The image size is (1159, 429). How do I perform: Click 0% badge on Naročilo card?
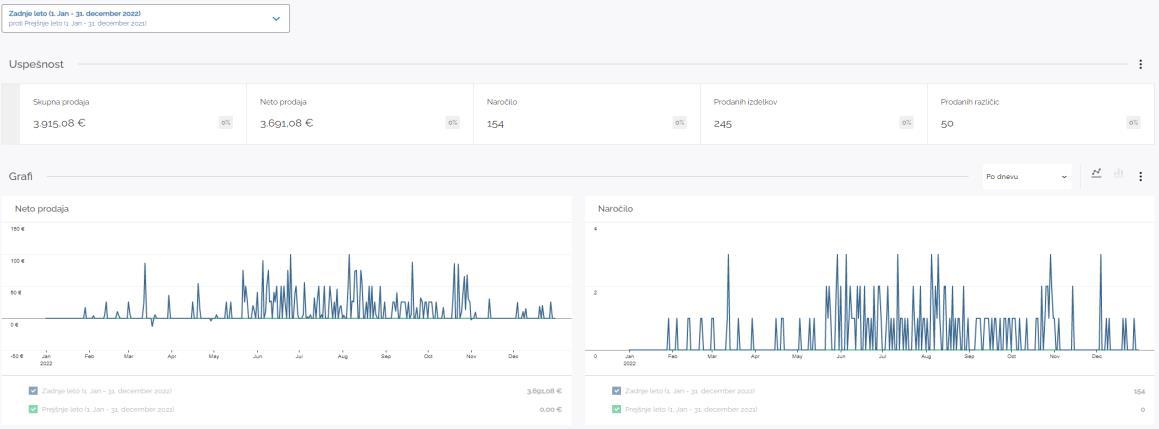point(679,123)
